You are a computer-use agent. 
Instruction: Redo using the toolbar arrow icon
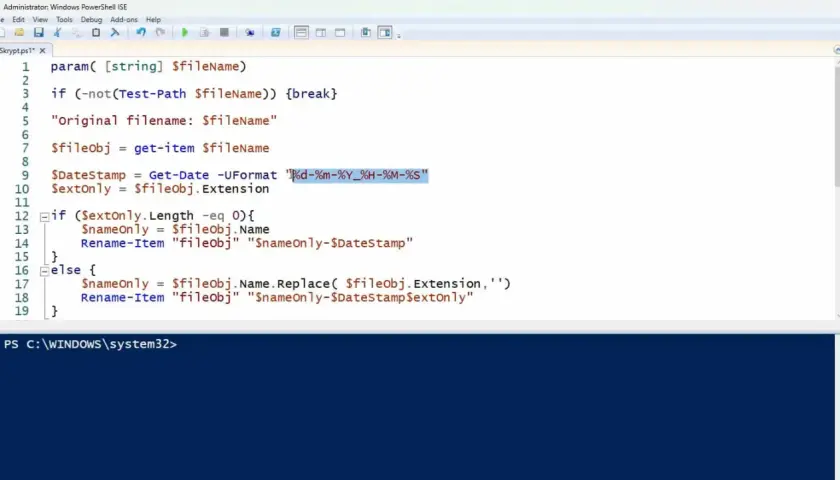160,33
